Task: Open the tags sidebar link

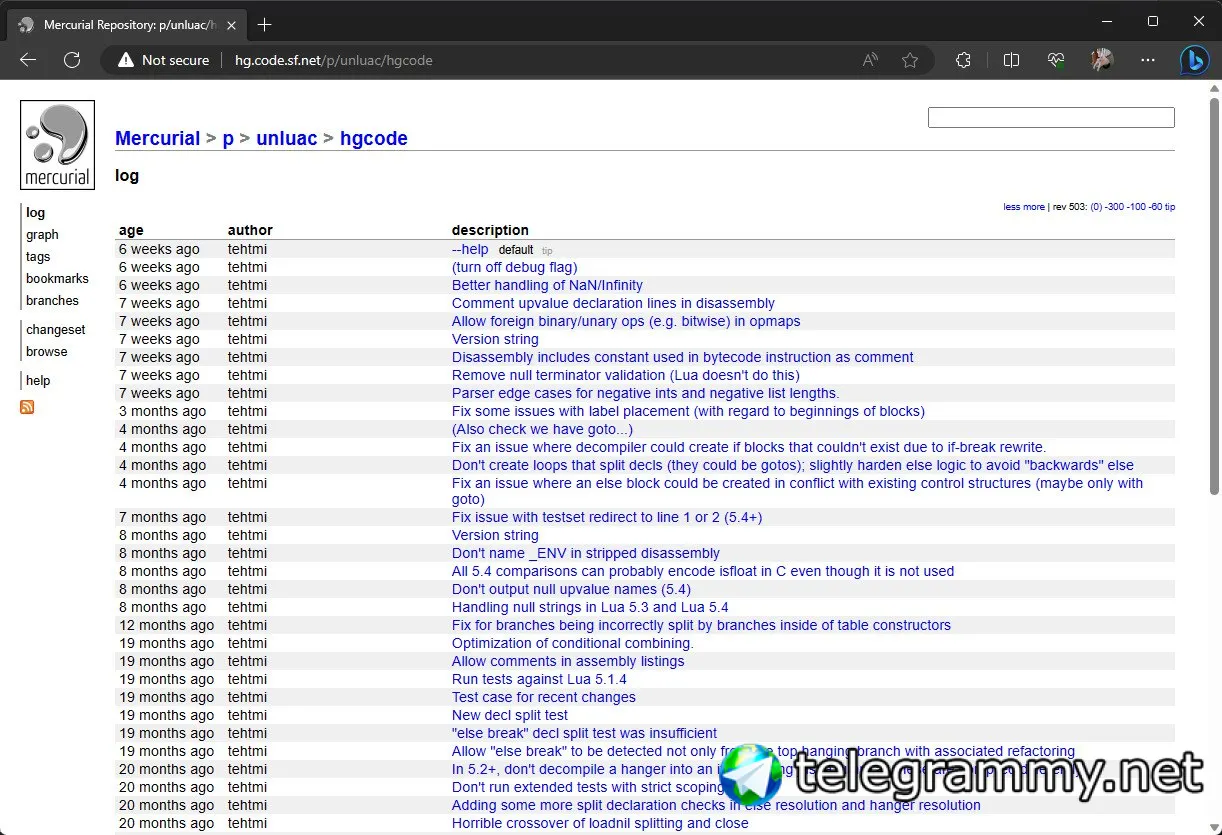Action: (38, 257)
